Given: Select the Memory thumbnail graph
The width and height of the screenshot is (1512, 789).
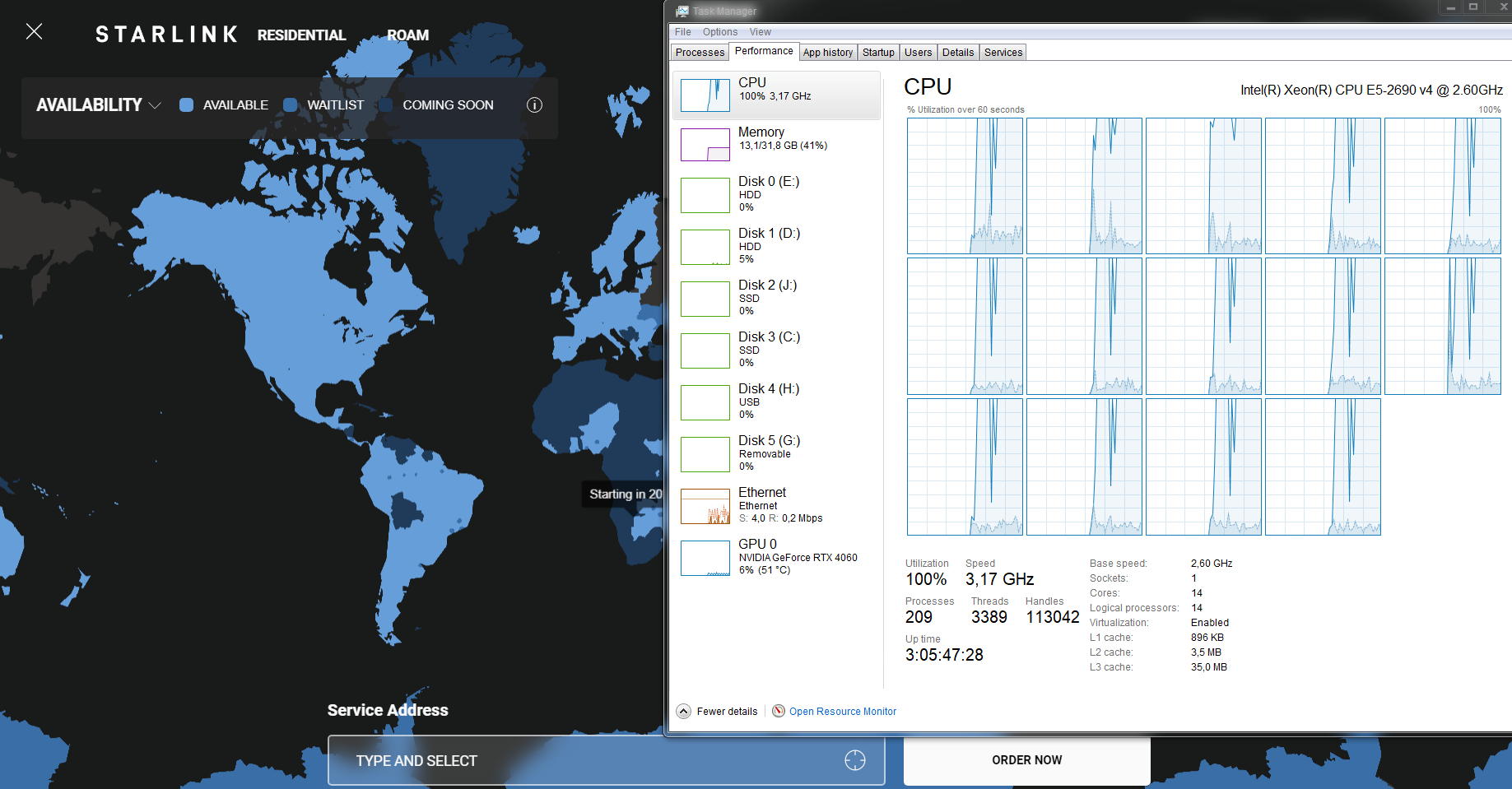Looking at the screenshot, I should point(705,144).
